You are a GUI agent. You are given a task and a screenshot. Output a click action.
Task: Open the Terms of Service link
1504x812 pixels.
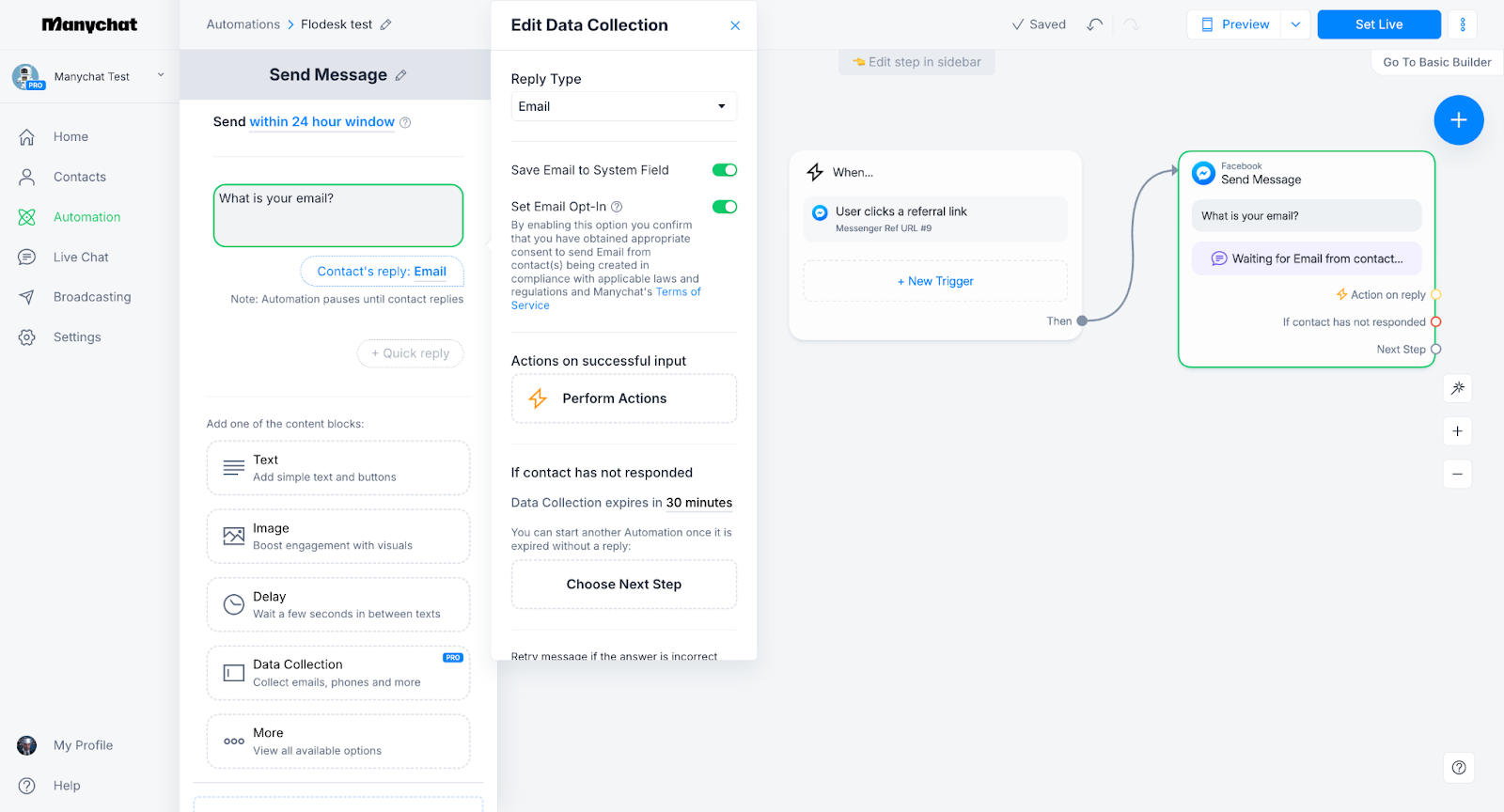point(678,292)
